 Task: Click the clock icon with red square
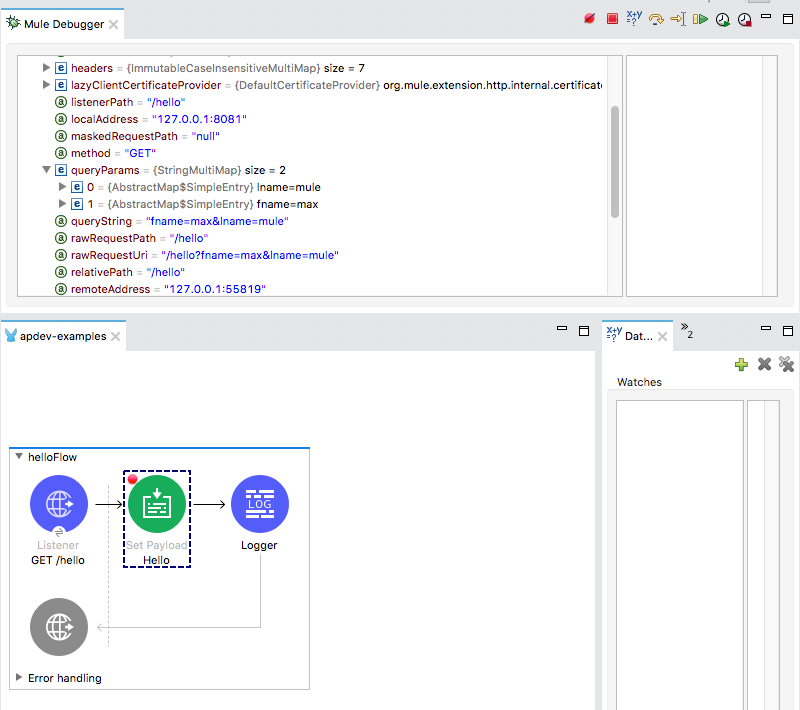tap(745, 20)
